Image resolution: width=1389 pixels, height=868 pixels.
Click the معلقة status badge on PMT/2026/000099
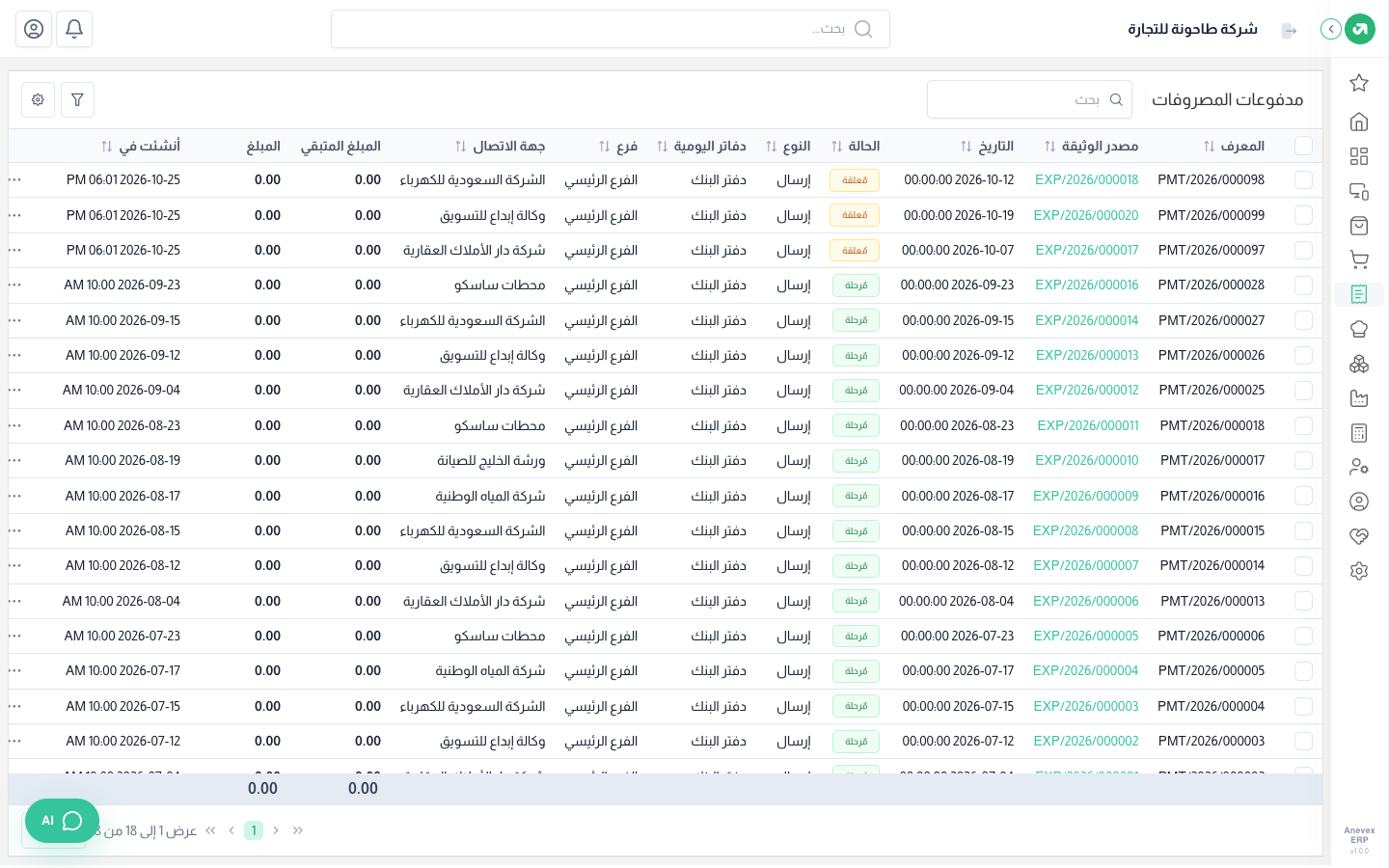855,215
